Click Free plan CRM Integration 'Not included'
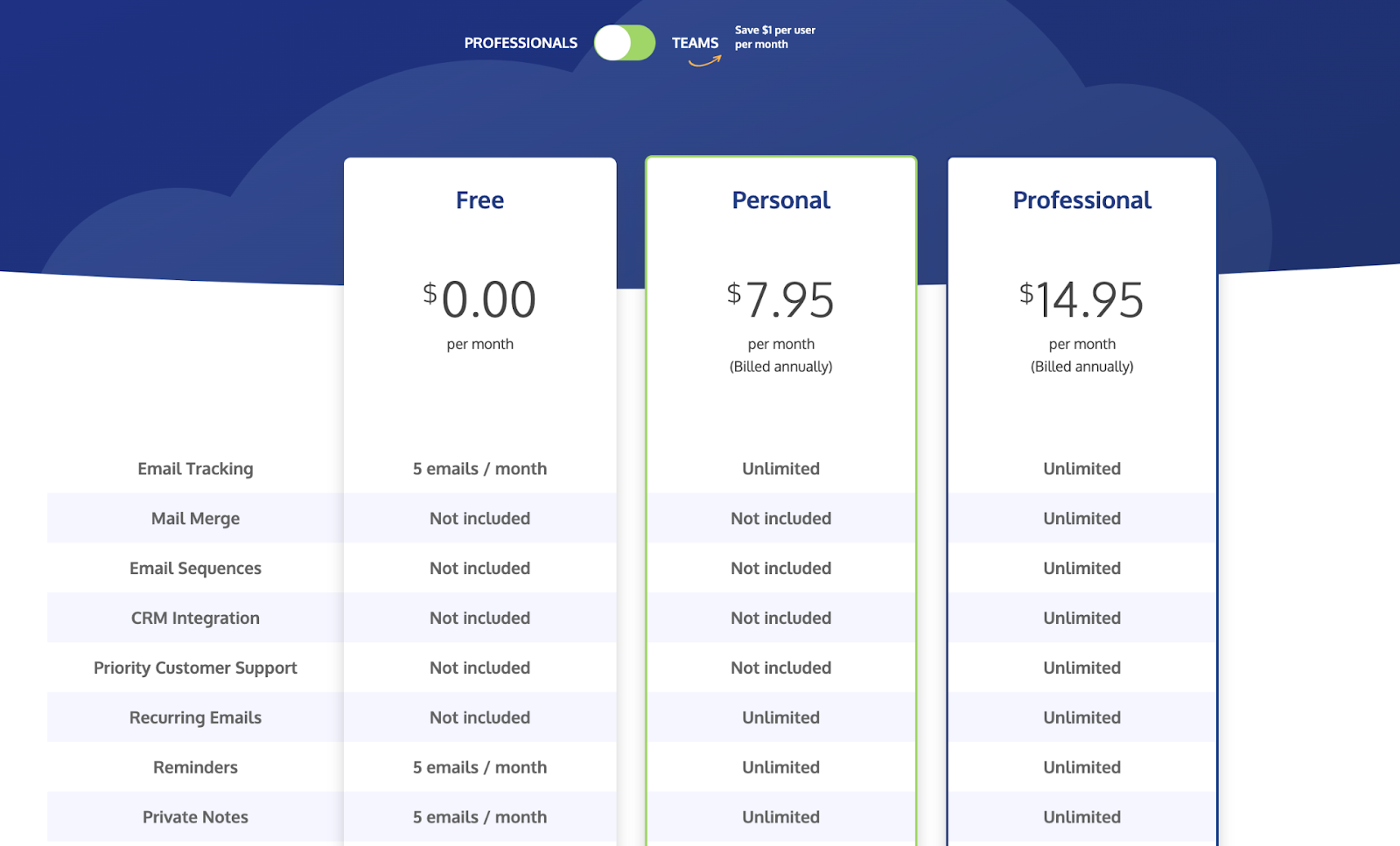This screenshot has width=1400, height=846. 479,619
